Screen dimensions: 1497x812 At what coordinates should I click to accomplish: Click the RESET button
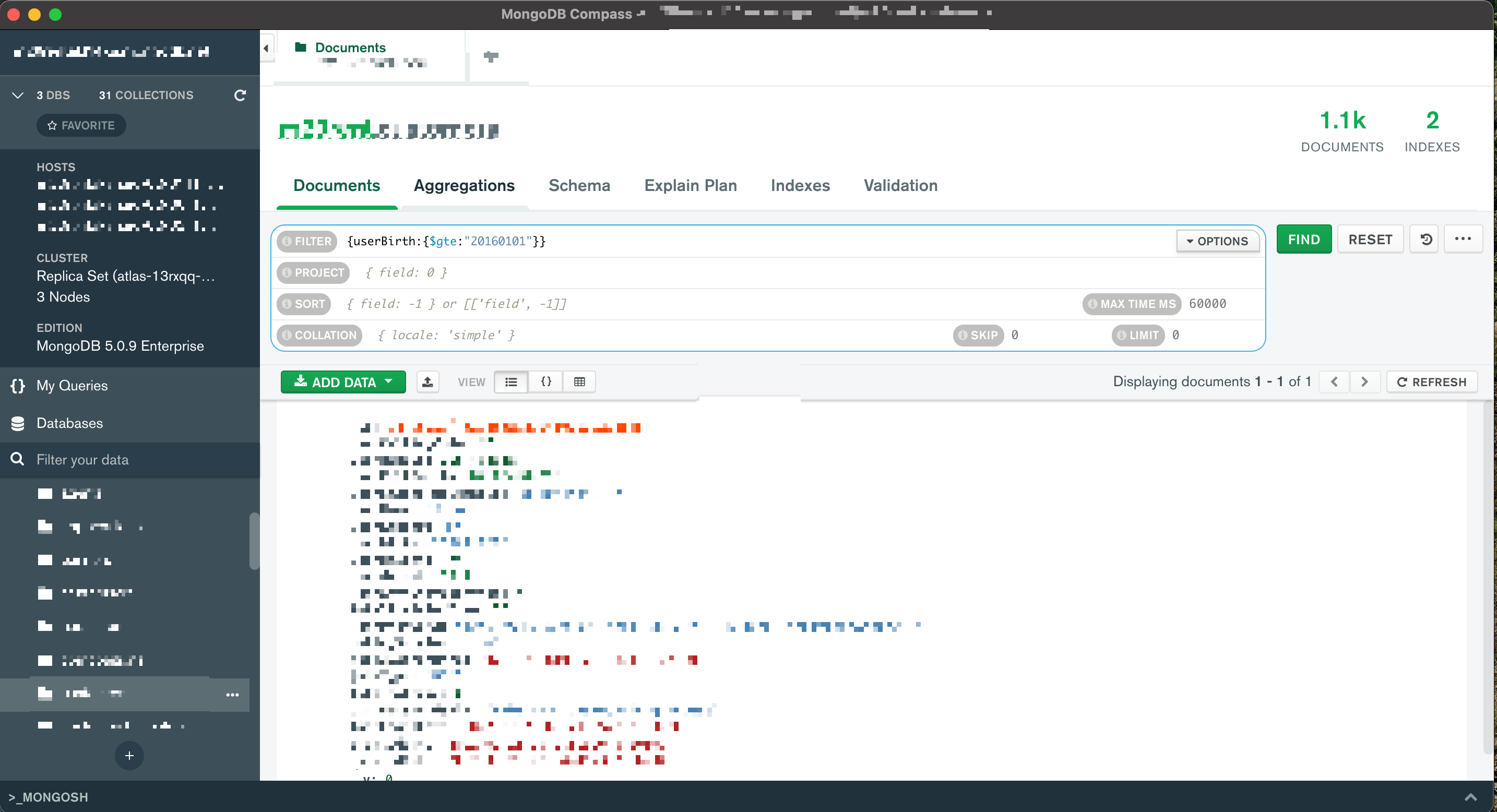tap(1370, 240)
